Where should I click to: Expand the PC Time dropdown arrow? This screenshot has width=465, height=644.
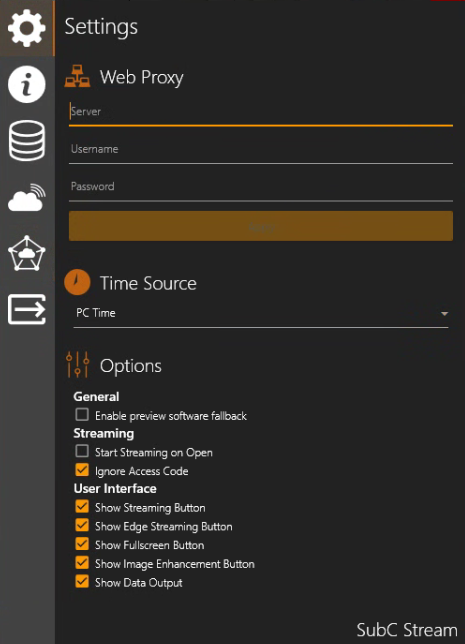pyautogui.click(x=444, y=314)
